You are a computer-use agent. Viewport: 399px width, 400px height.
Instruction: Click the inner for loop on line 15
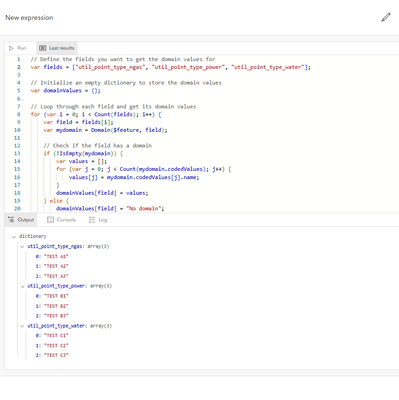(144, 169)
